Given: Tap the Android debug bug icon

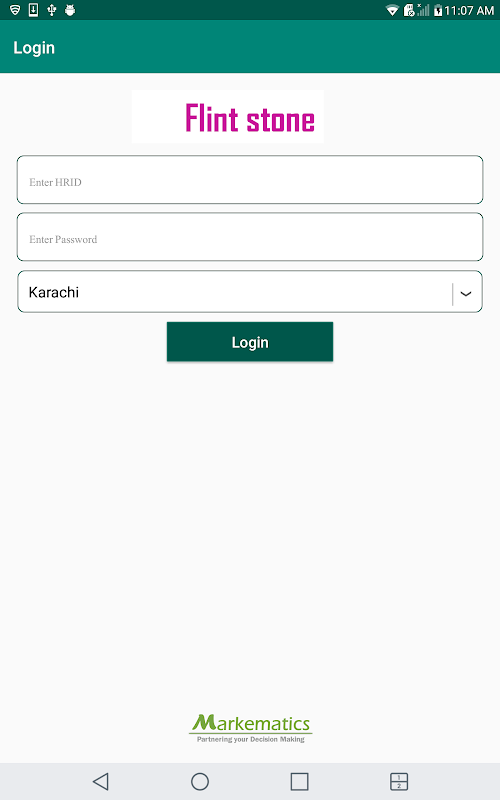Looking at the screenshot, I should 70,10.
